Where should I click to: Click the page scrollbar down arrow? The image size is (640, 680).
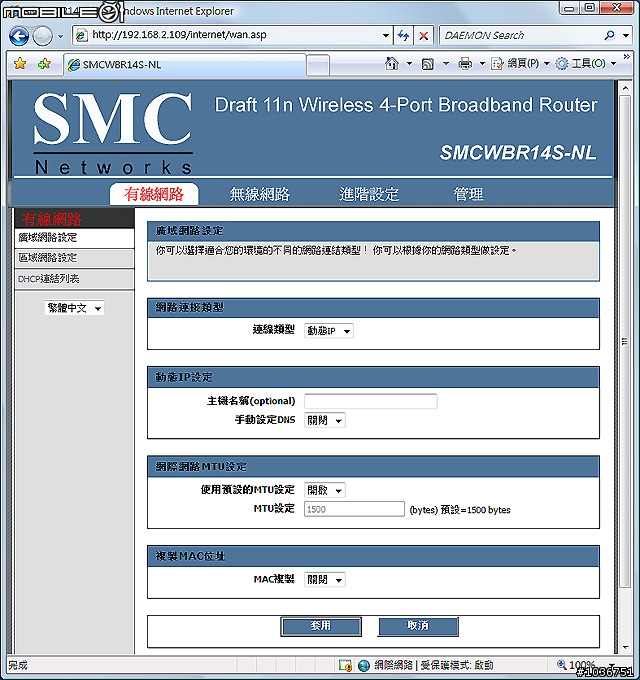tap(625, 647)
